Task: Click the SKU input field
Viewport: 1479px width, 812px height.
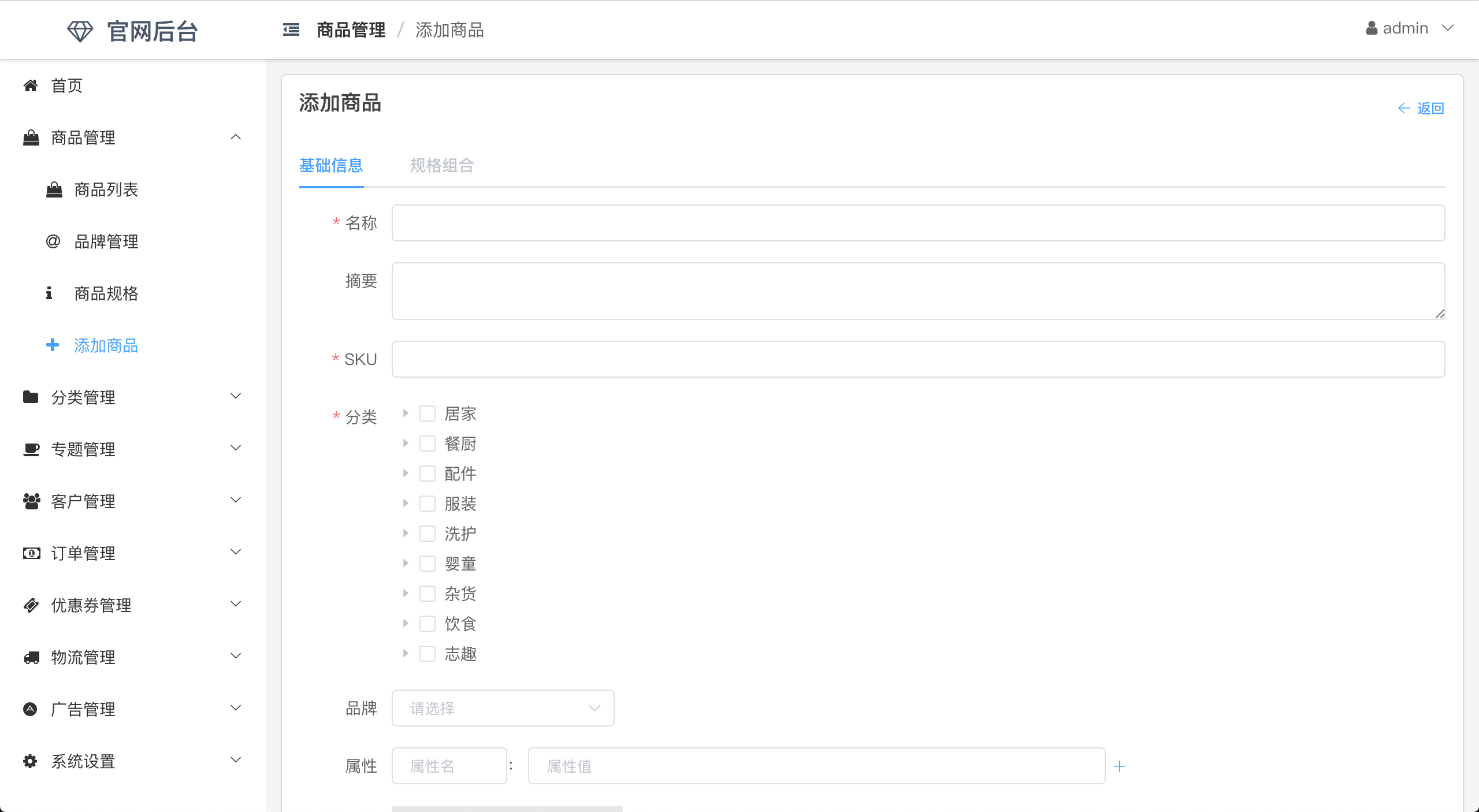Action: click(918, 359)
